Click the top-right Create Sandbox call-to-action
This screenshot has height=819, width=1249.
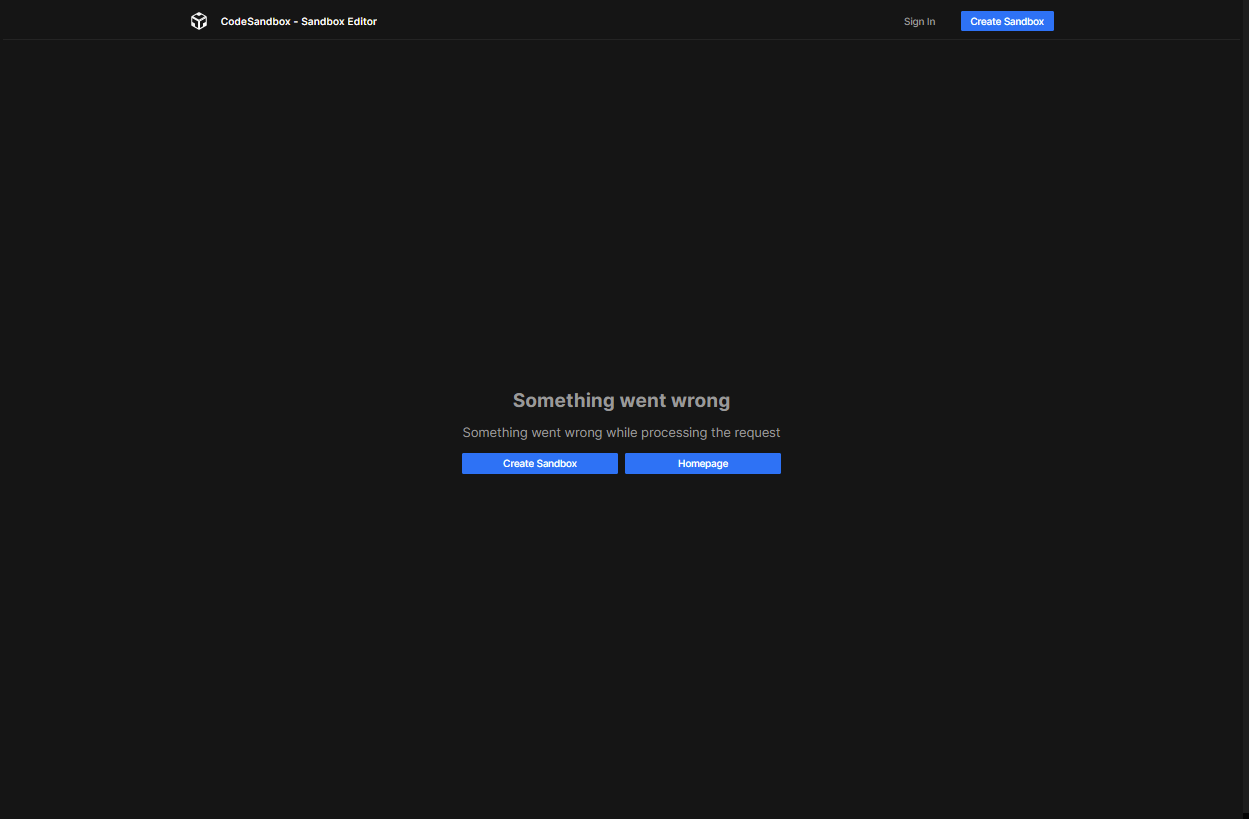(1007, 21)
